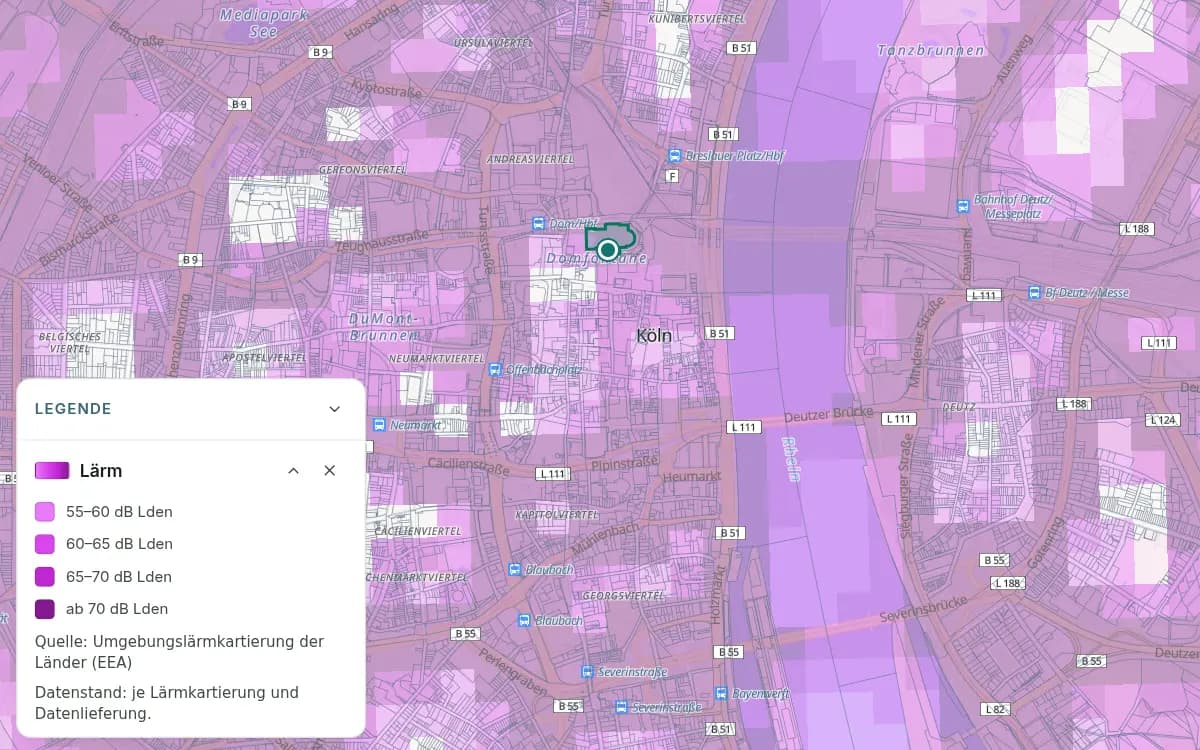The width and height of the screenshot is (1200, 750).
Task: Click the Köln city label
Action: click(654, 337)
